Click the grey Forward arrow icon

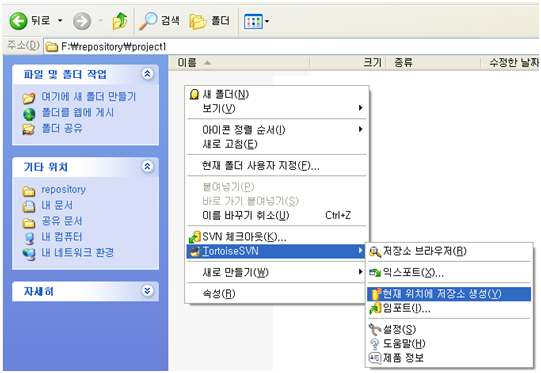point(82,21)
